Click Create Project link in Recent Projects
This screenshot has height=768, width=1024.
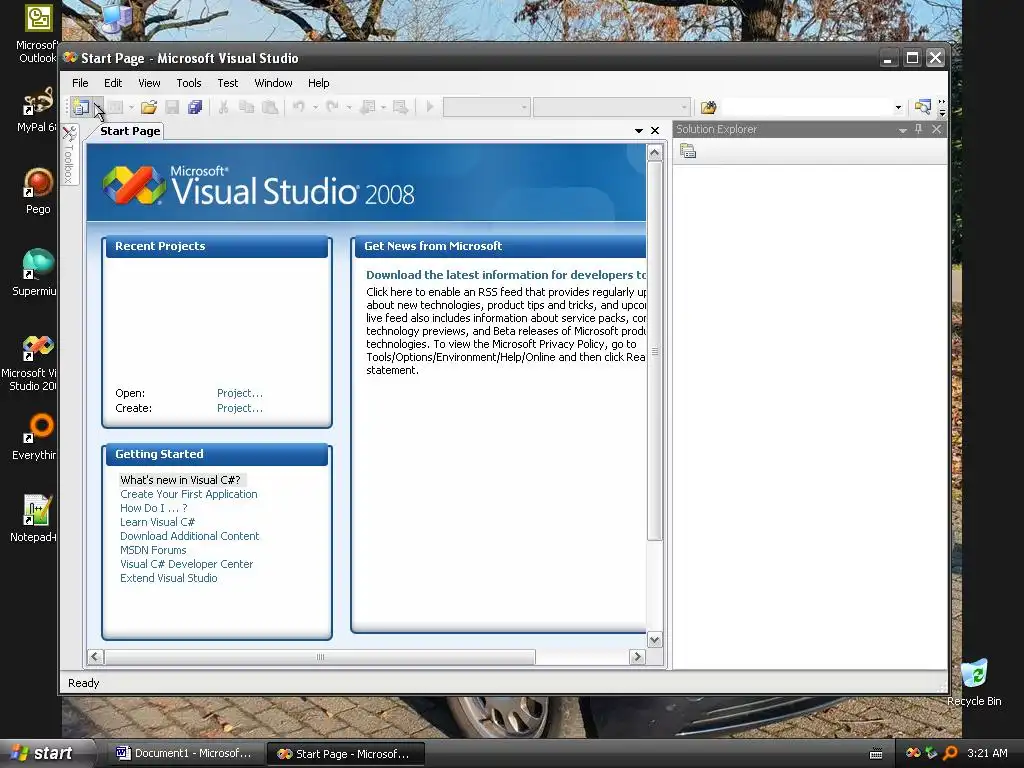coord(240,408)
